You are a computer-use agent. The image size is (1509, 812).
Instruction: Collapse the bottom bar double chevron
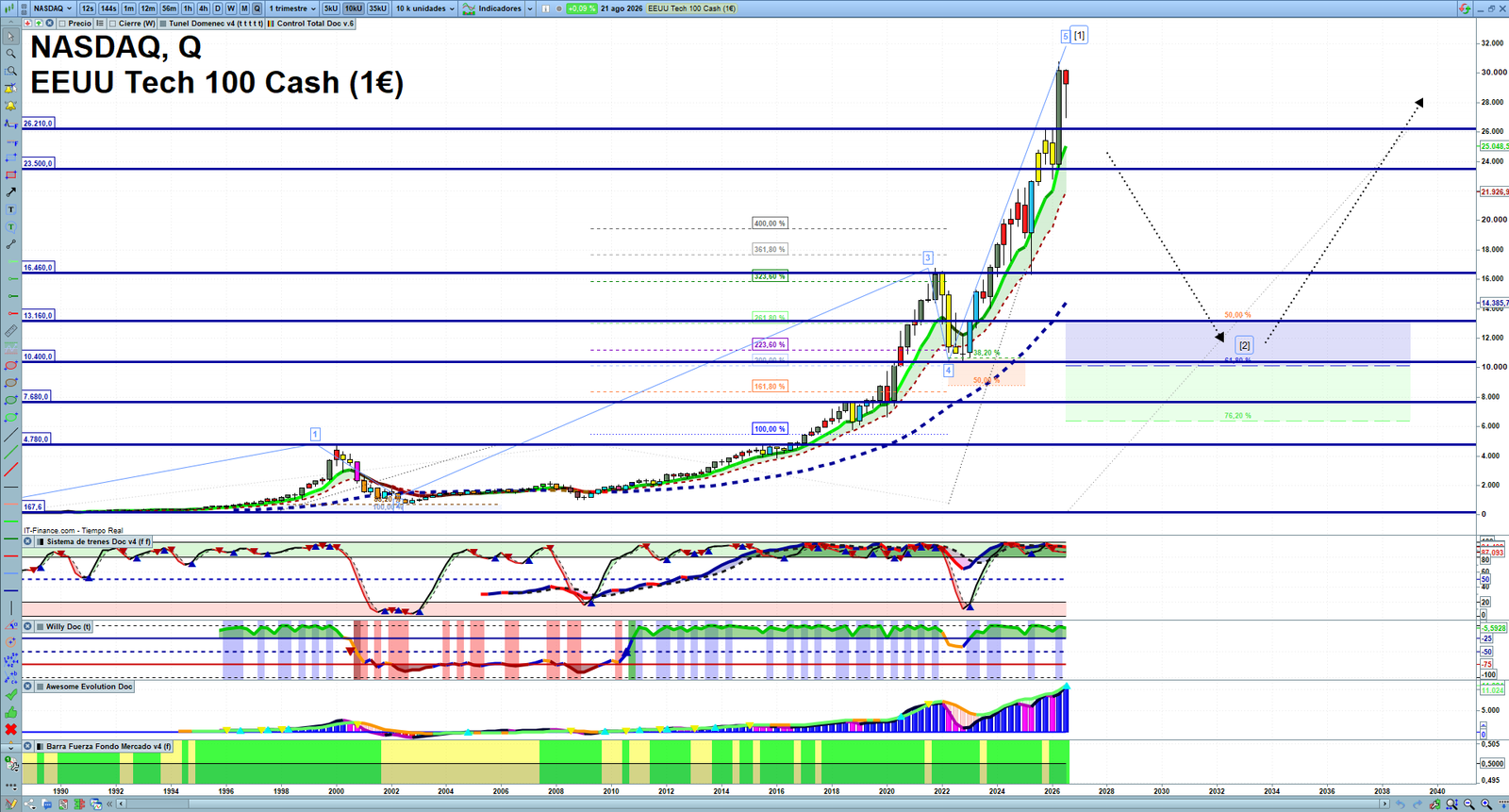(x=109, y=804)
